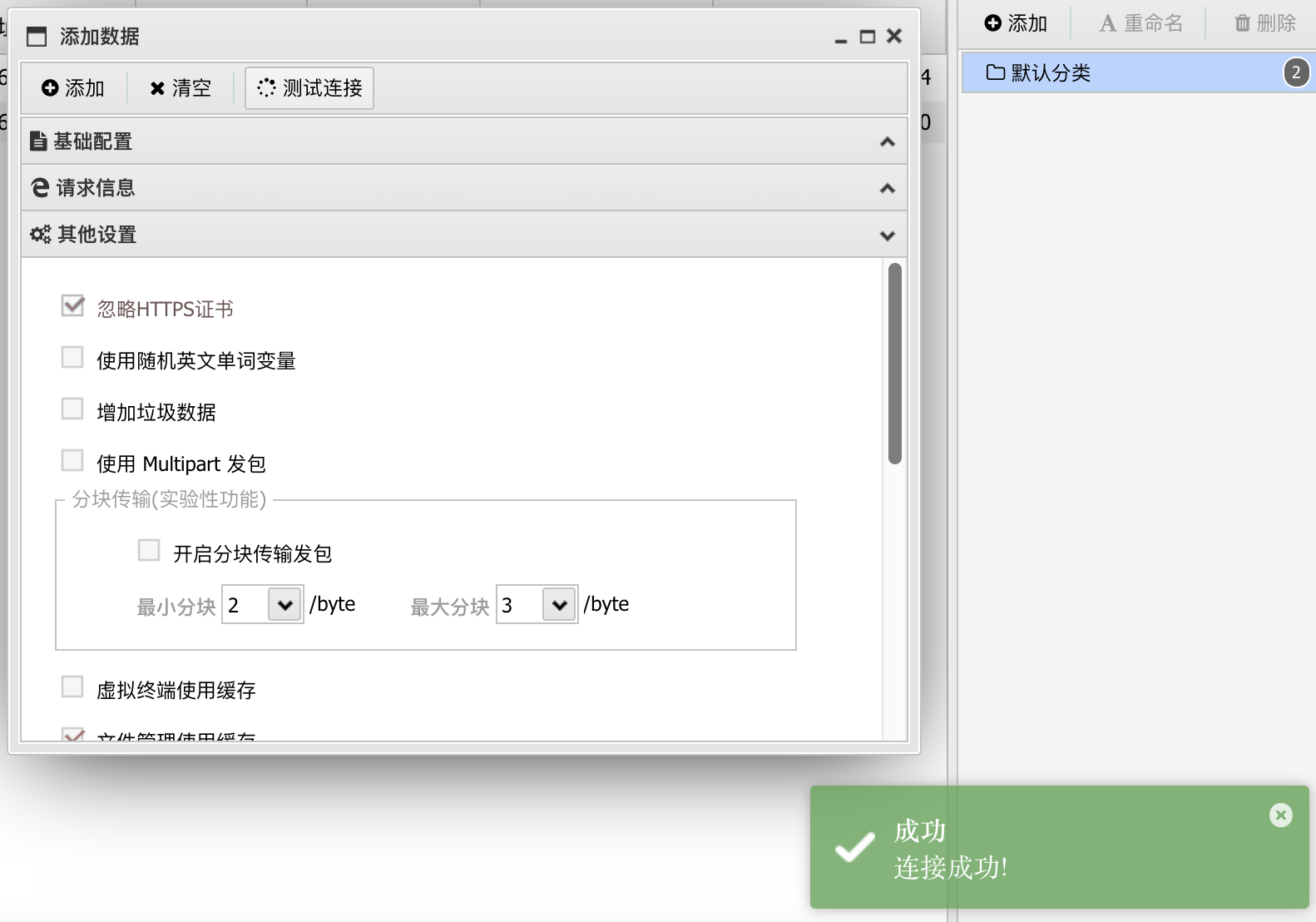
Task: Toggle 忽略HTTPS证书 checkbox
Action: pyautogui.click(x=73, y=306)
